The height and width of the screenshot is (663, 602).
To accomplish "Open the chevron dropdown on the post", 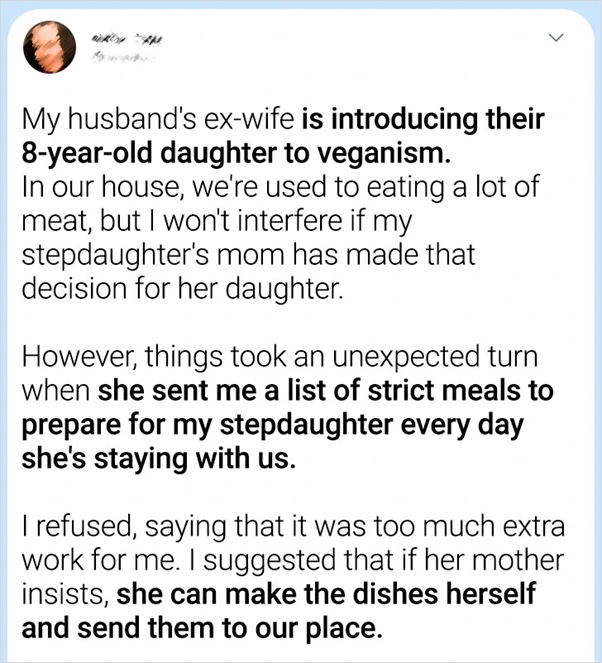I will [558, 40].
